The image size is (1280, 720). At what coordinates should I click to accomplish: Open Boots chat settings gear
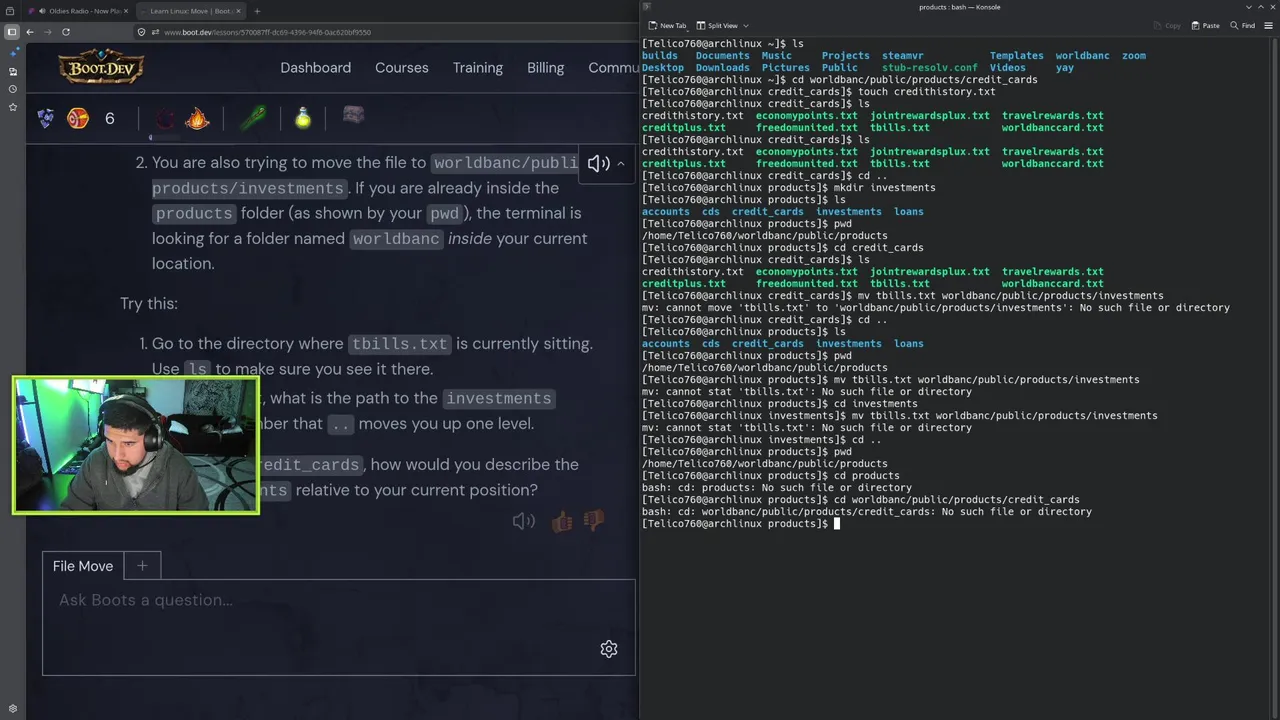pyautogui.click(x=608, y=649)
